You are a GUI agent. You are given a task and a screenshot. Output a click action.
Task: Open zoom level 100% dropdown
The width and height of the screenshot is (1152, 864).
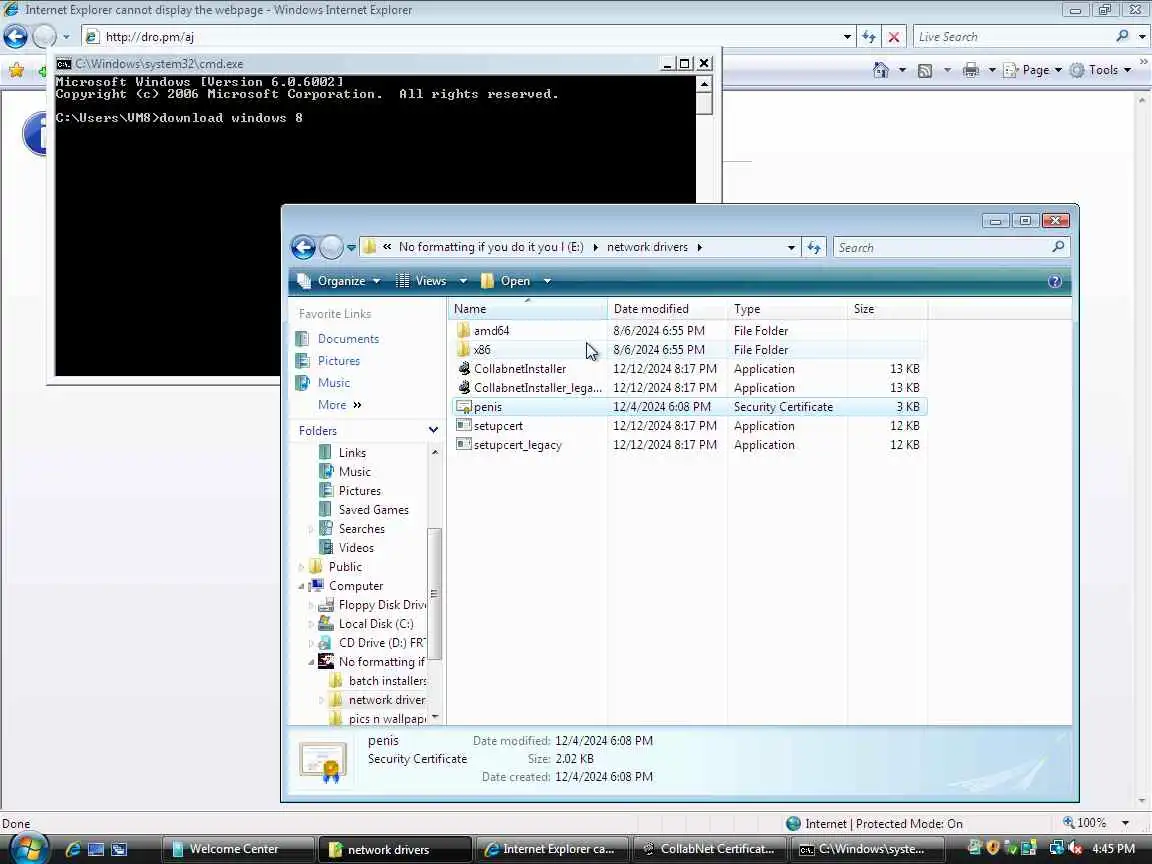pos(1125,823)
